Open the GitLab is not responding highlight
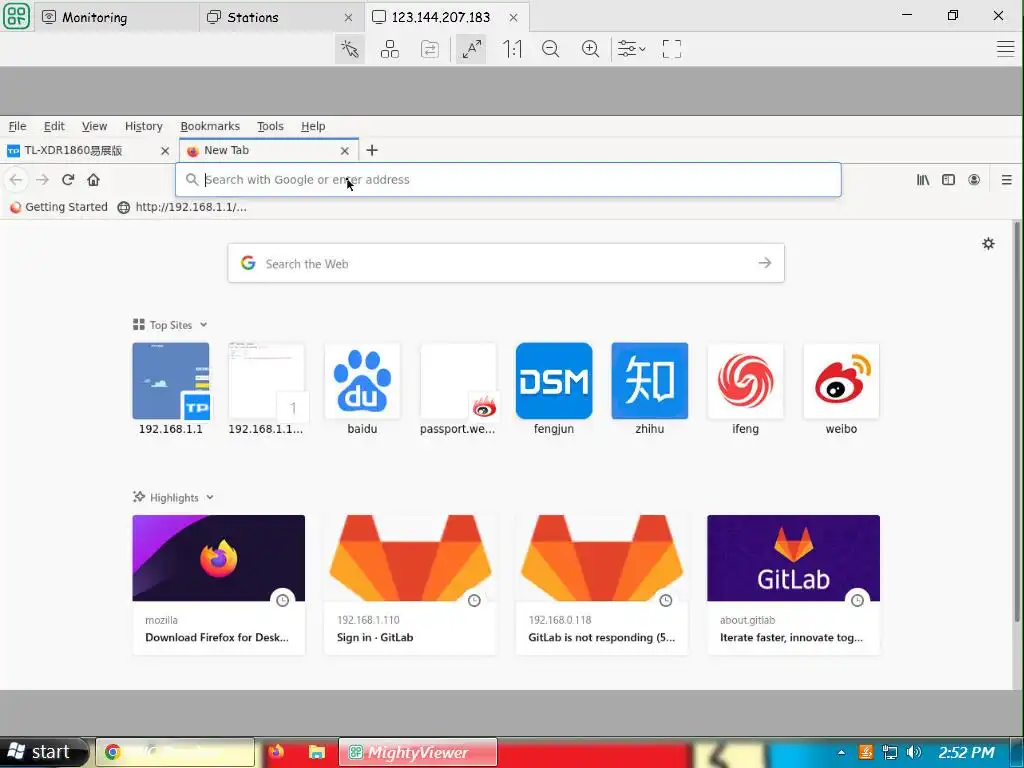Screen dimensions: 1024x768 (x=602, y=584)
